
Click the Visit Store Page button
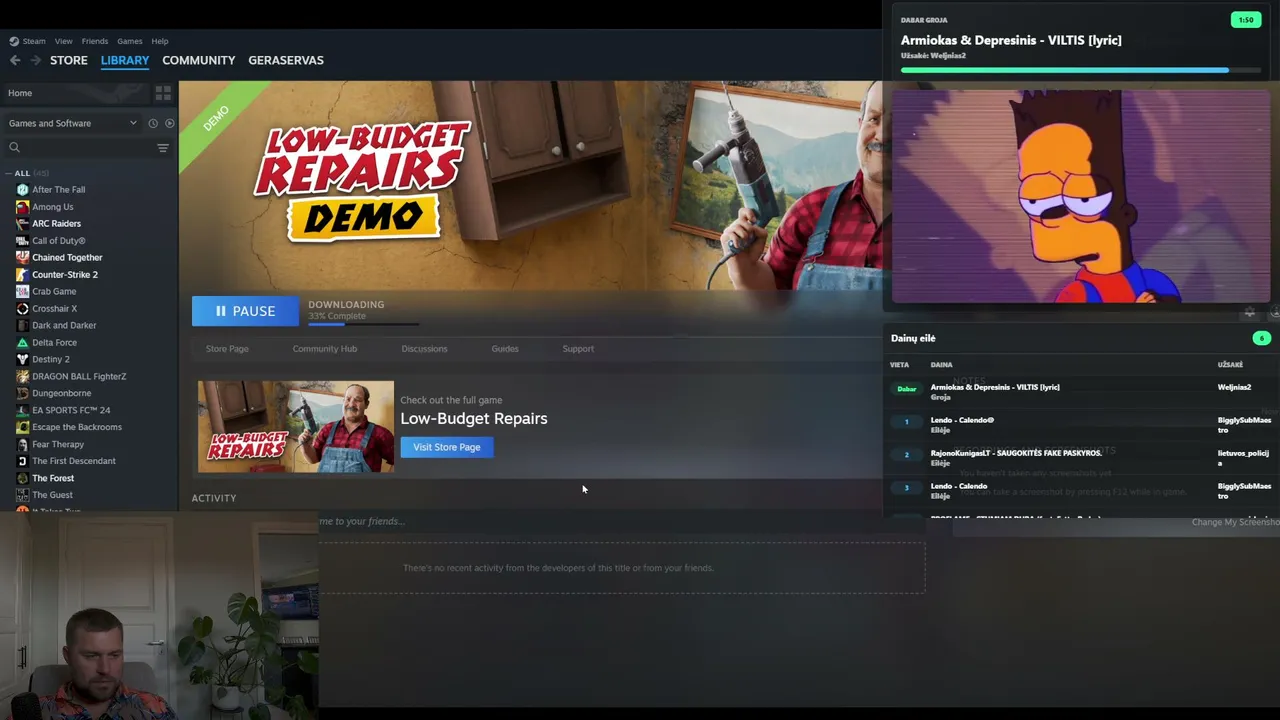447,447
